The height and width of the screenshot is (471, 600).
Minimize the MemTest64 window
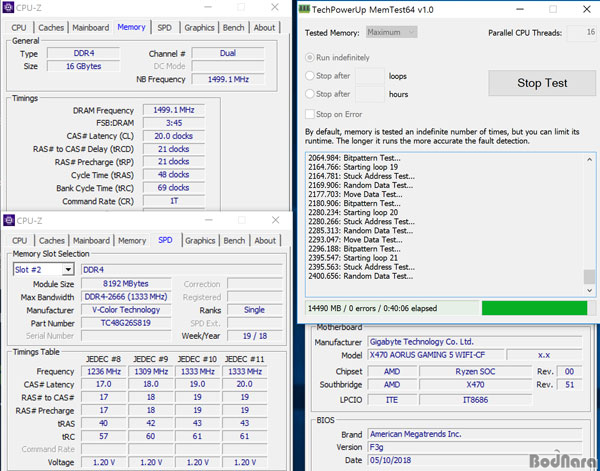(520, 10)
